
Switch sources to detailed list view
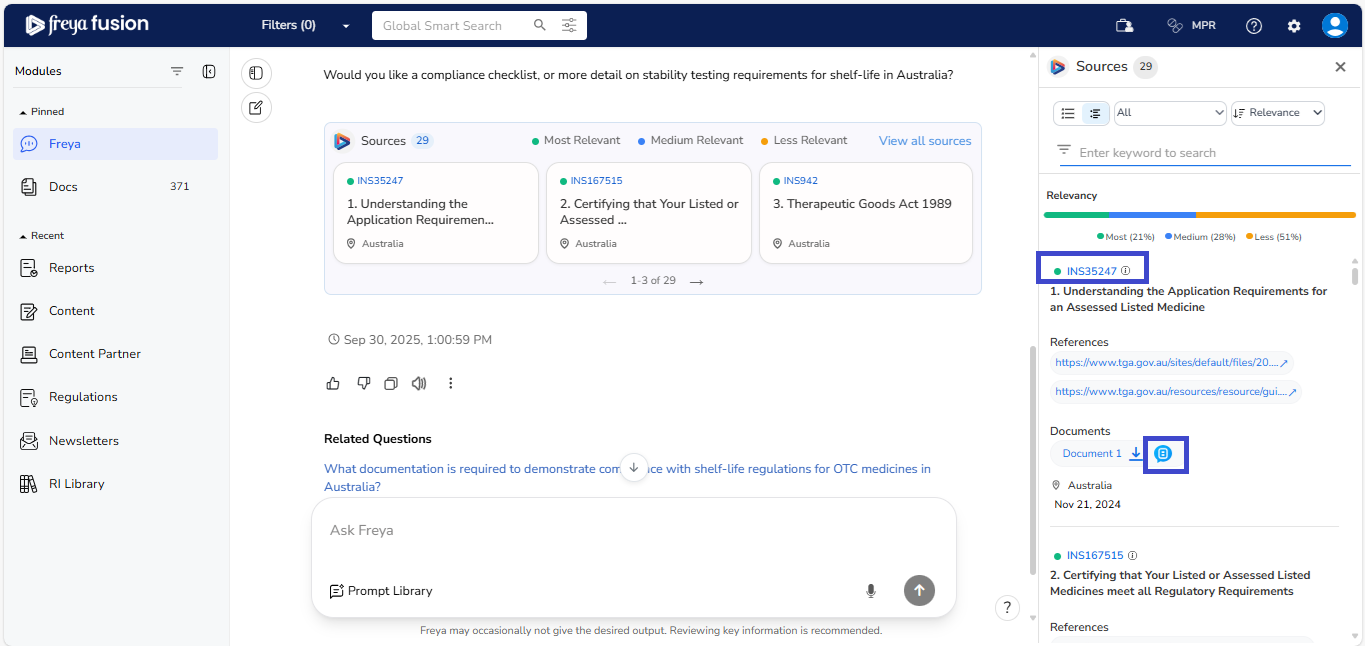(1095, 114)
